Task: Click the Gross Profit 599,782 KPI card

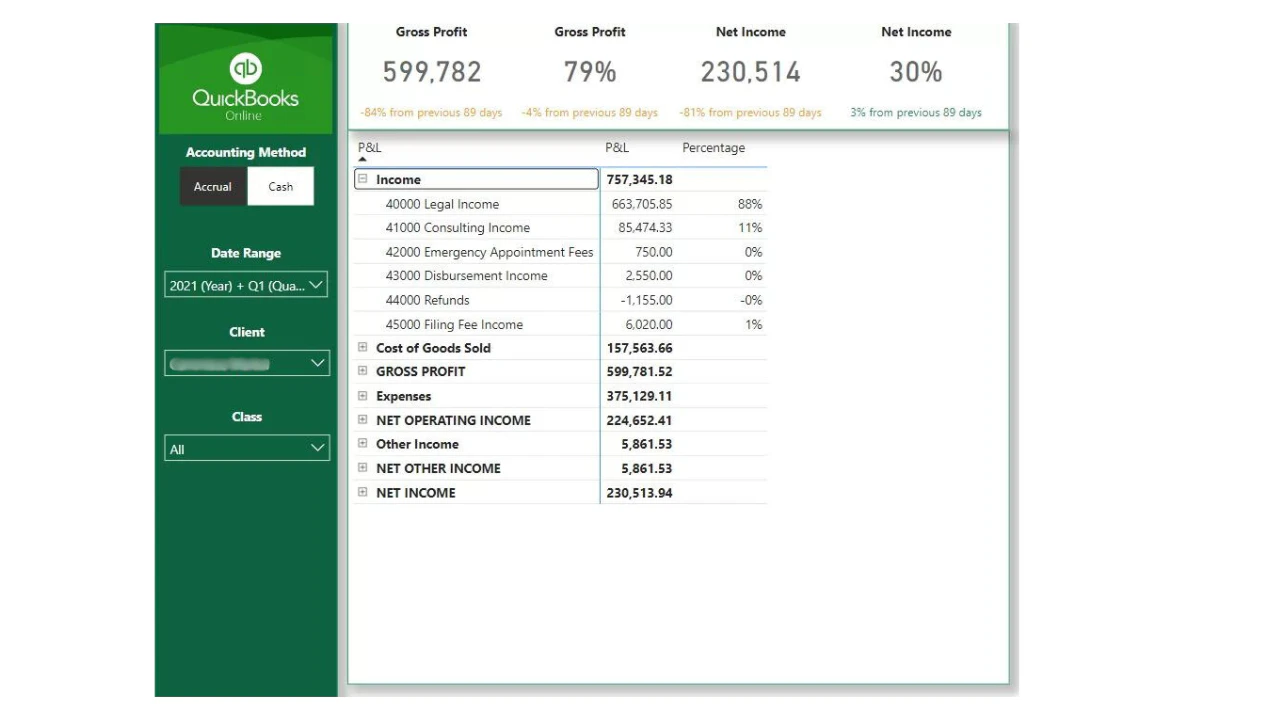Action: [x=432, y=71]
